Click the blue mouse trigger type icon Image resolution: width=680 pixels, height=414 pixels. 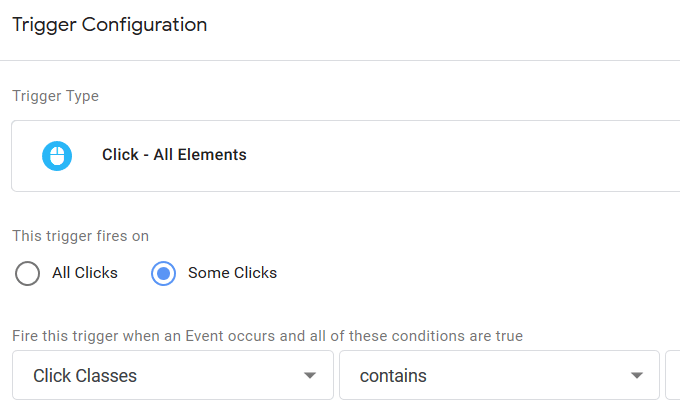[57, 155]
